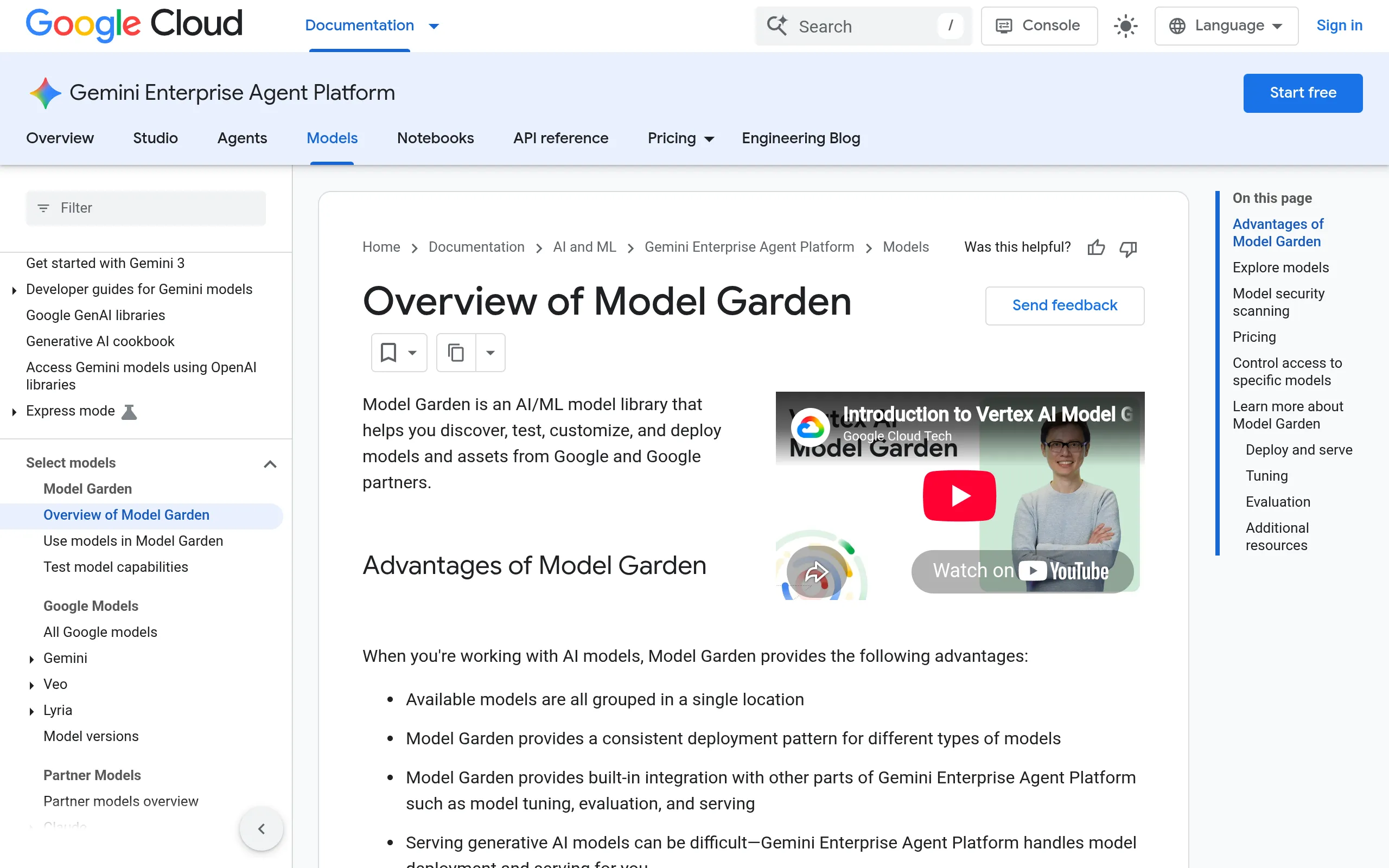Go to Home breadcrumb link

point(381,247)
